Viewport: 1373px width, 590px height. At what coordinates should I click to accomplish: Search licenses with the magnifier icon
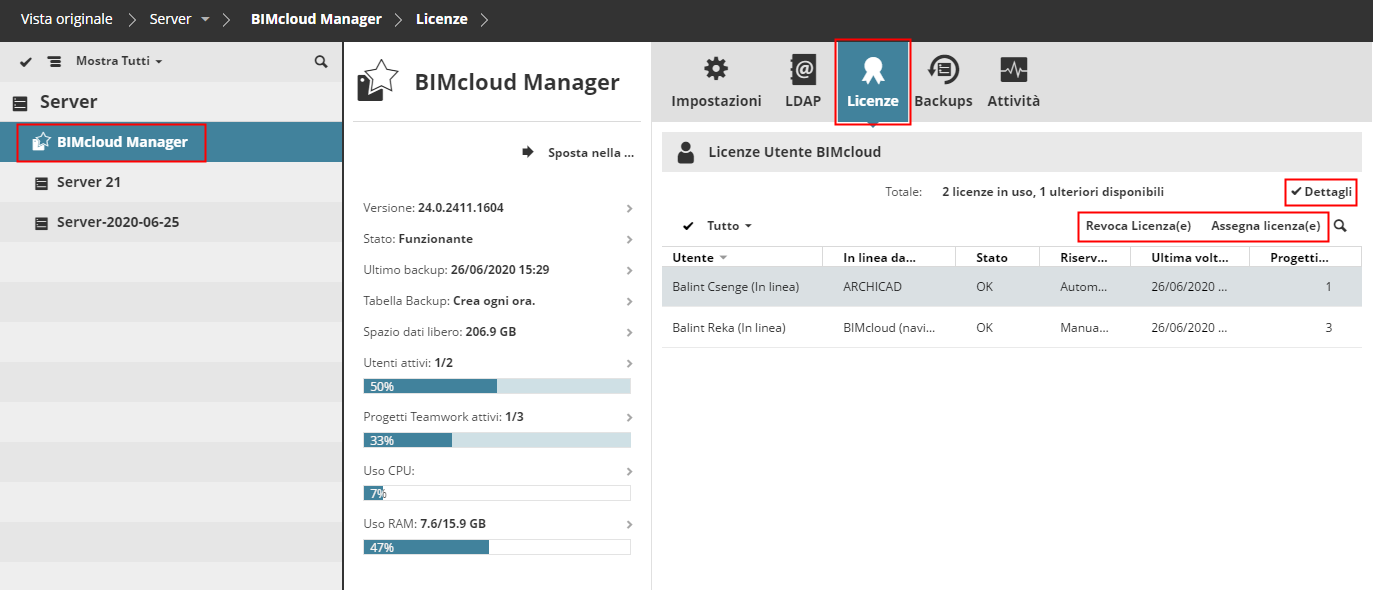tap(1341, 226)
